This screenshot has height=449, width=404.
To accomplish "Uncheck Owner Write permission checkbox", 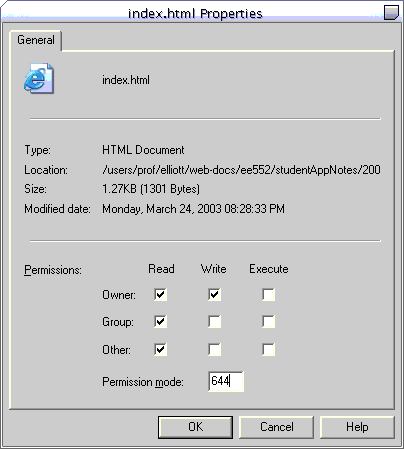I will click(x=214, y=294).
